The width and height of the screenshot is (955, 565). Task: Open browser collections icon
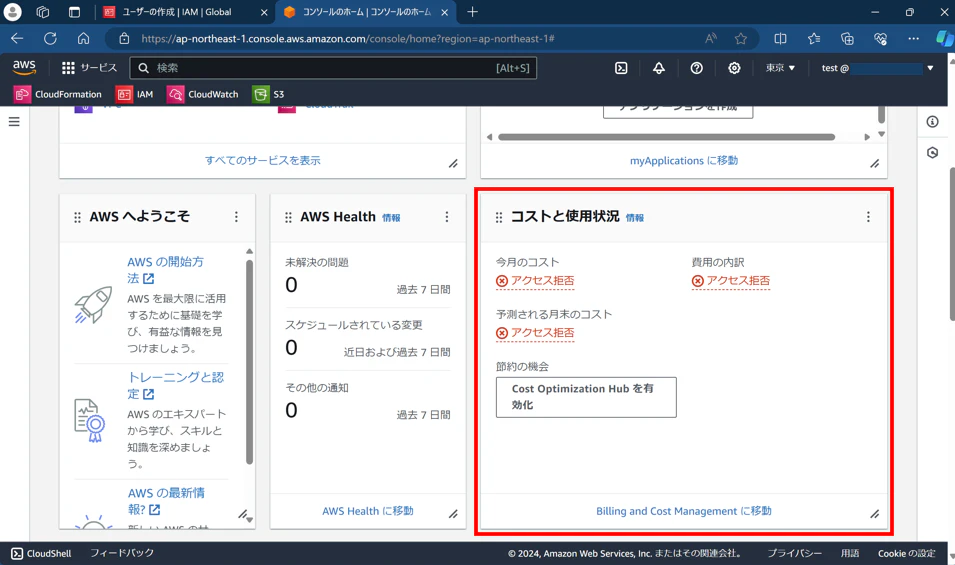pyautogui.click(x=847, y=38)
